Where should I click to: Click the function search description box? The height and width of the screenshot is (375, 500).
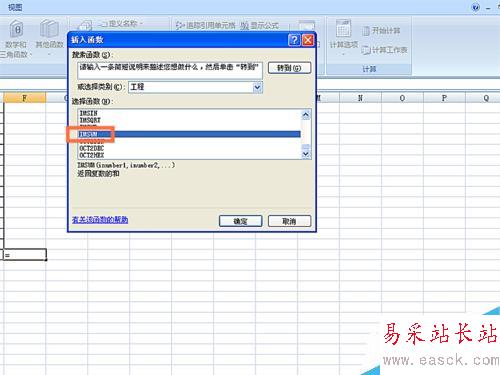(170, 70)
